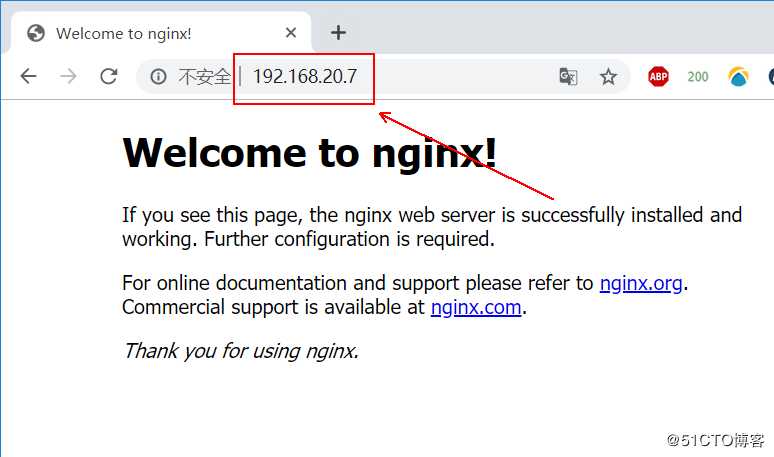Click the 不安全 not secure label
Screen dimensions: 774x457
tap(204, 76)
